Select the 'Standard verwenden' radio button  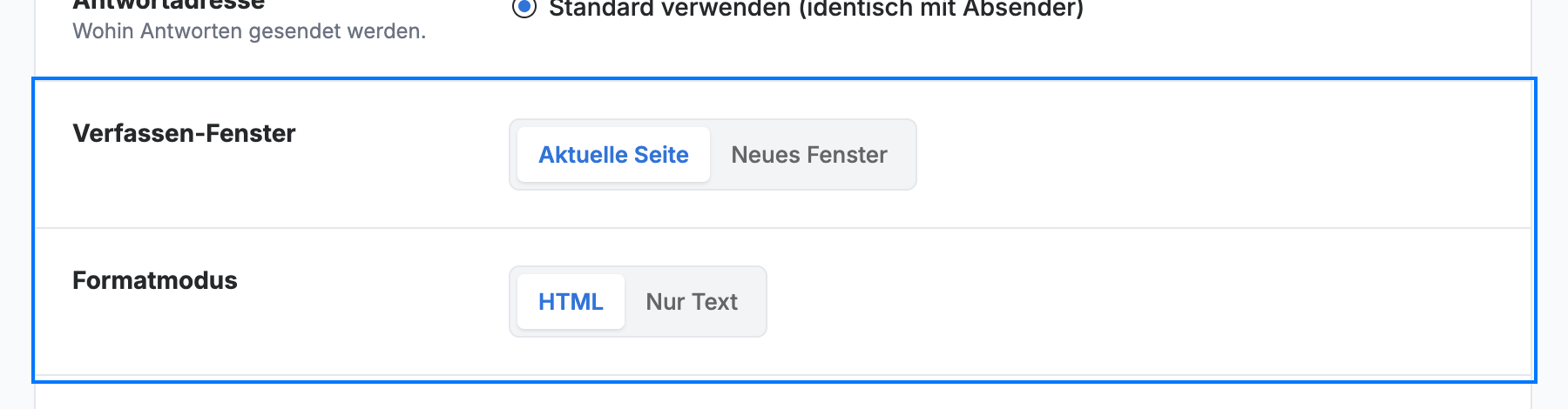524,7
